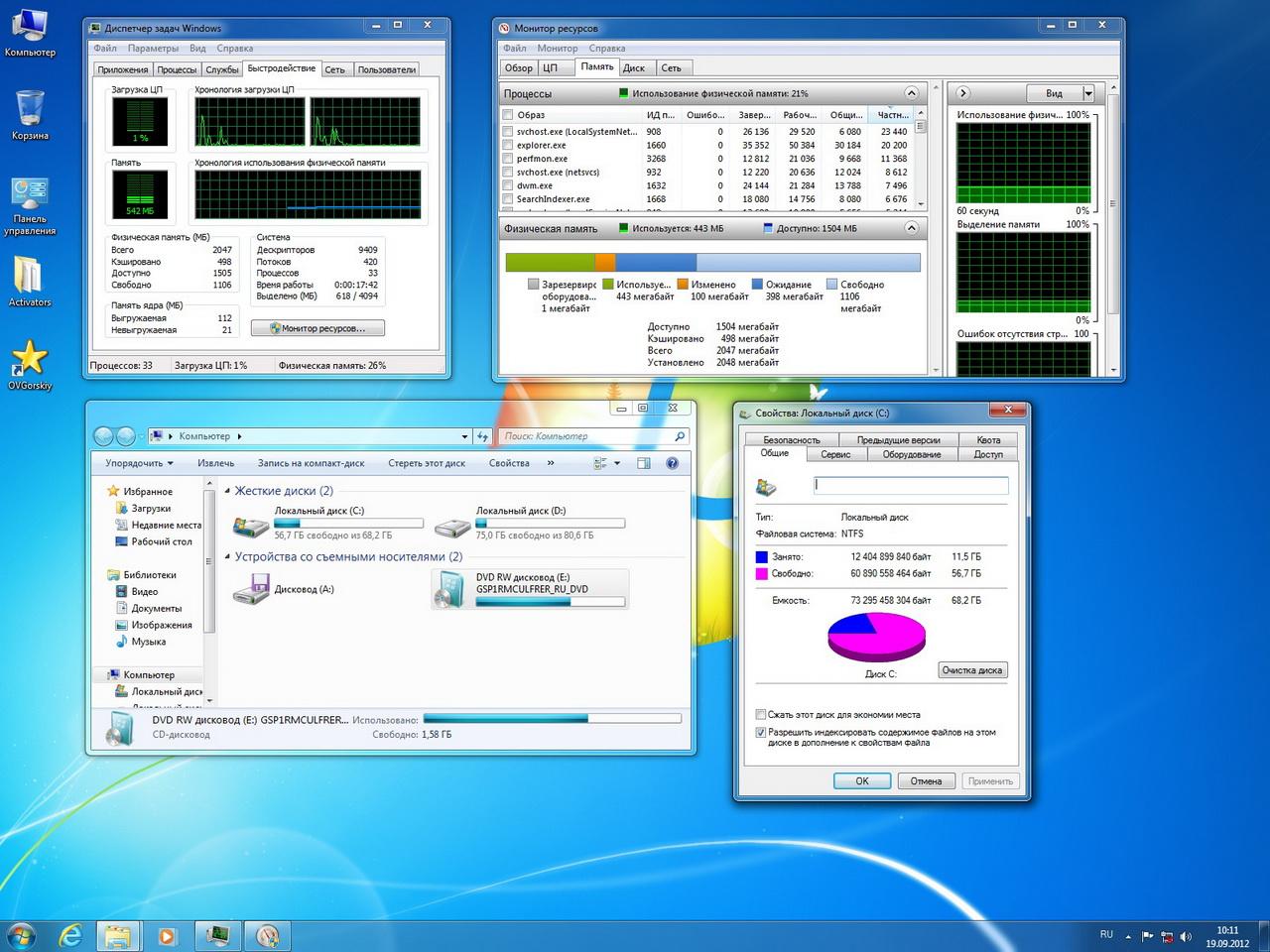Collapse the Физическая память section chevron
1270x952 pixels.
(x=911, y=228)
